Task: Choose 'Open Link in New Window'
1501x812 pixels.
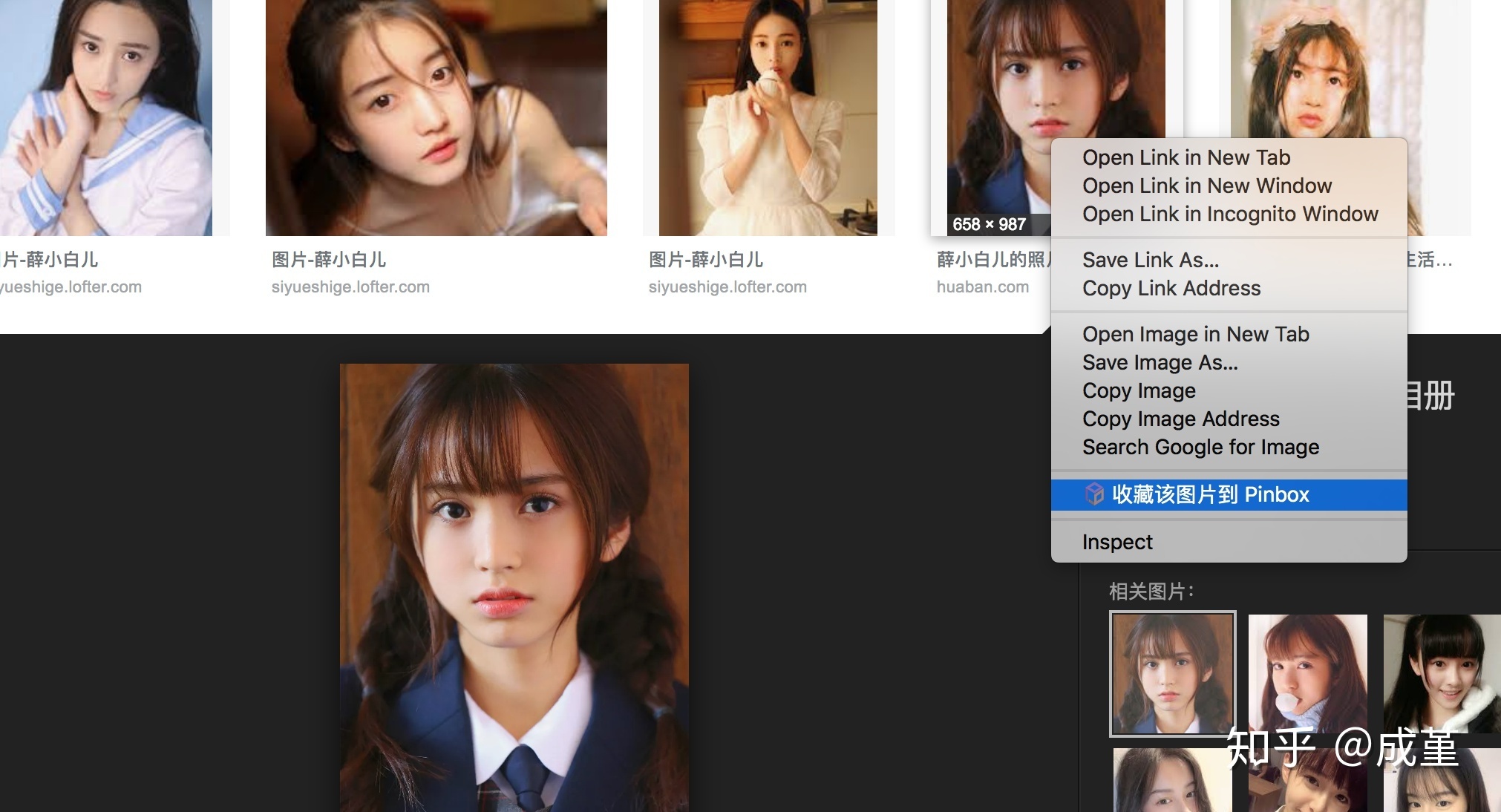Action: (x=1206, y=186)
